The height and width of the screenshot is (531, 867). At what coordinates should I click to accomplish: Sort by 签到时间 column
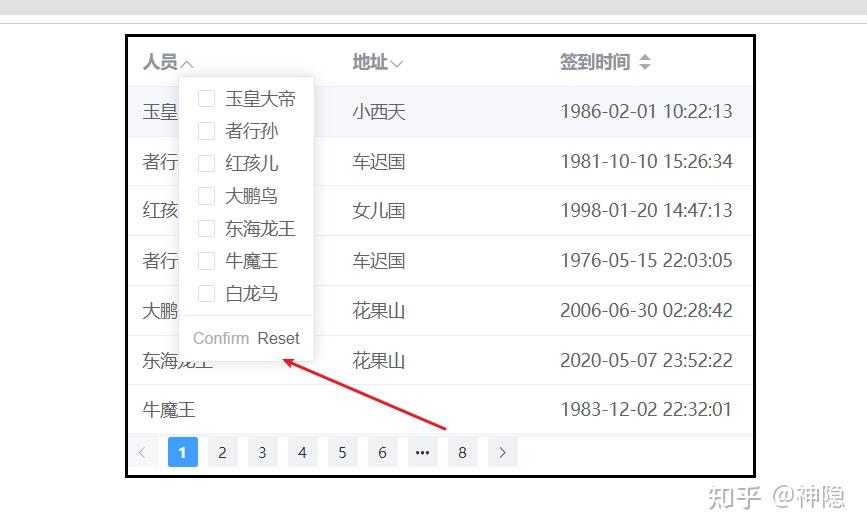coord(645,62)
